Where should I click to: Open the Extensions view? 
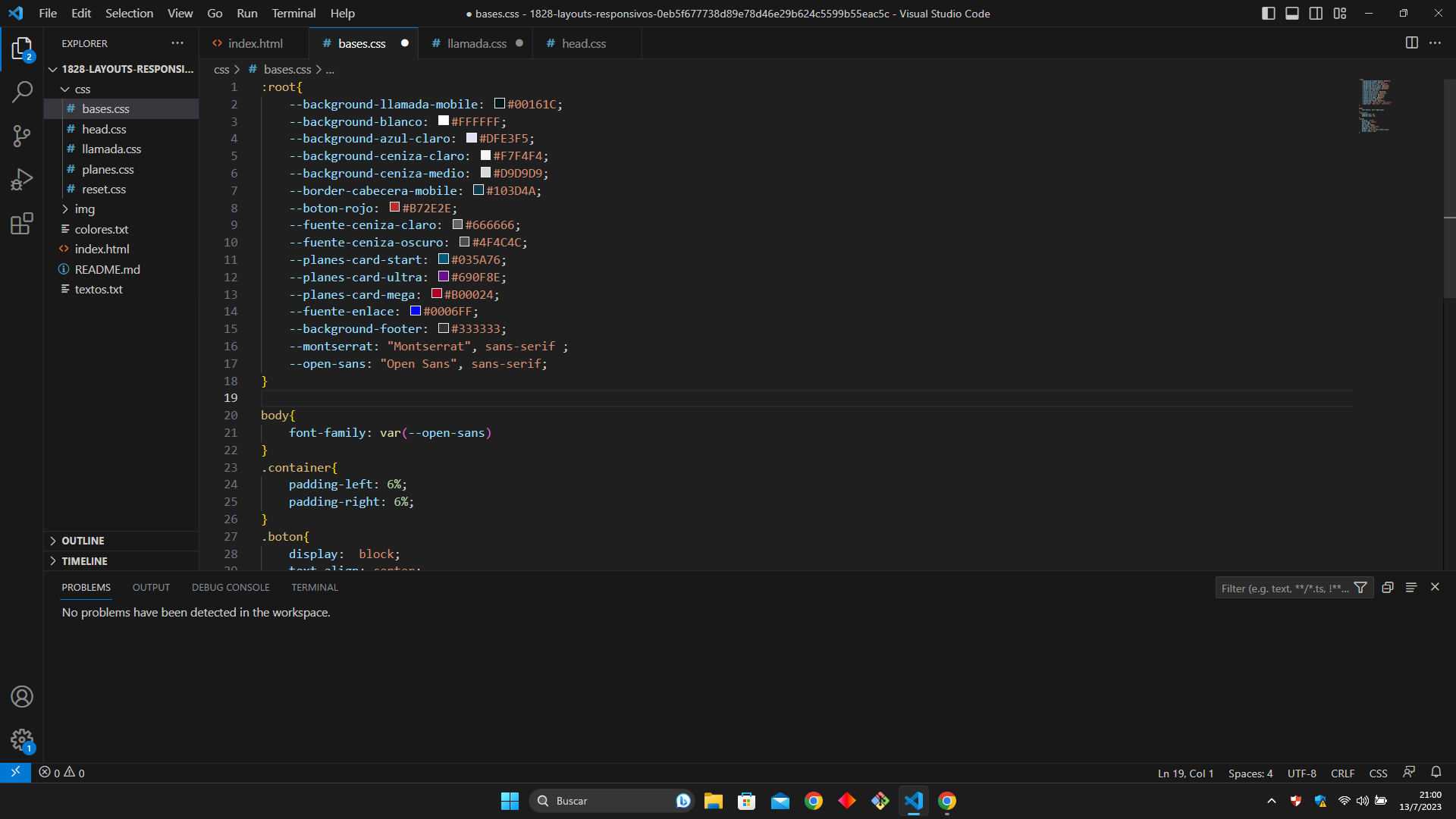coord(22,224)
